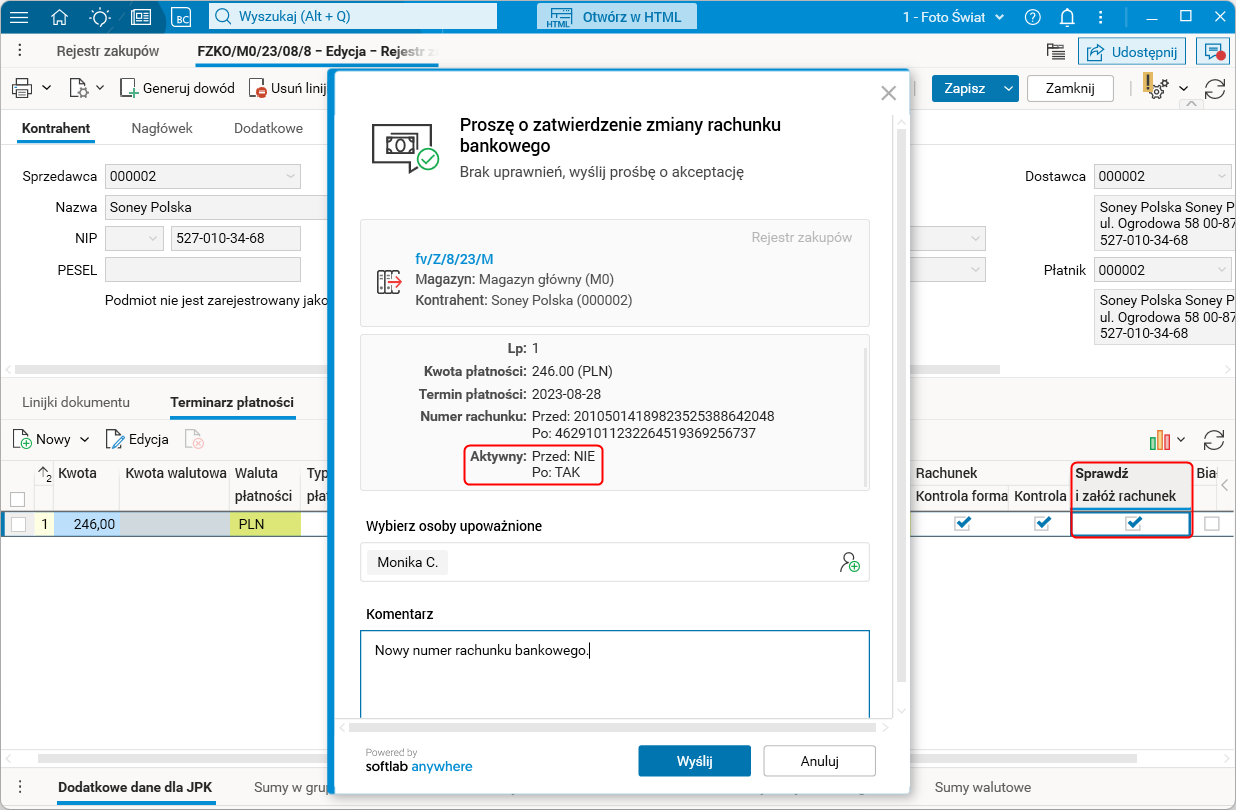Select Dodatkowe dane dla JPK tab
Image resolution: width=1236 pixels, height=810 pixels.
(x=135, y=787)
